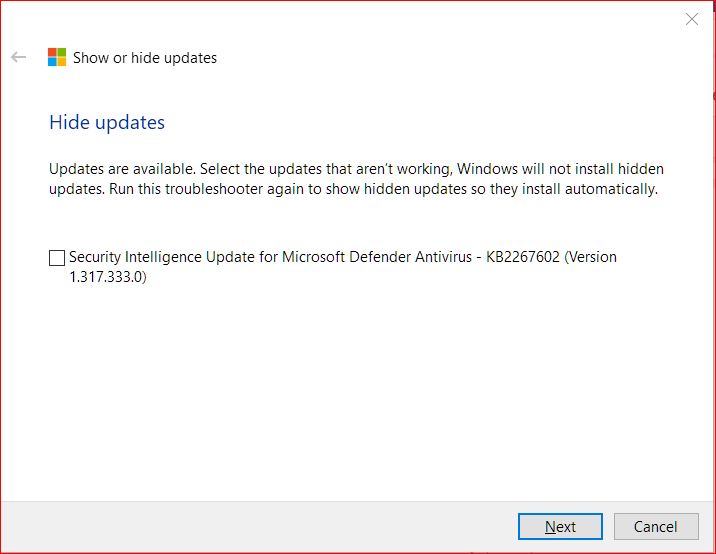Tick the Security Intelligence Update checkbox
Viewport: 716px width, 554px height.
57,258
